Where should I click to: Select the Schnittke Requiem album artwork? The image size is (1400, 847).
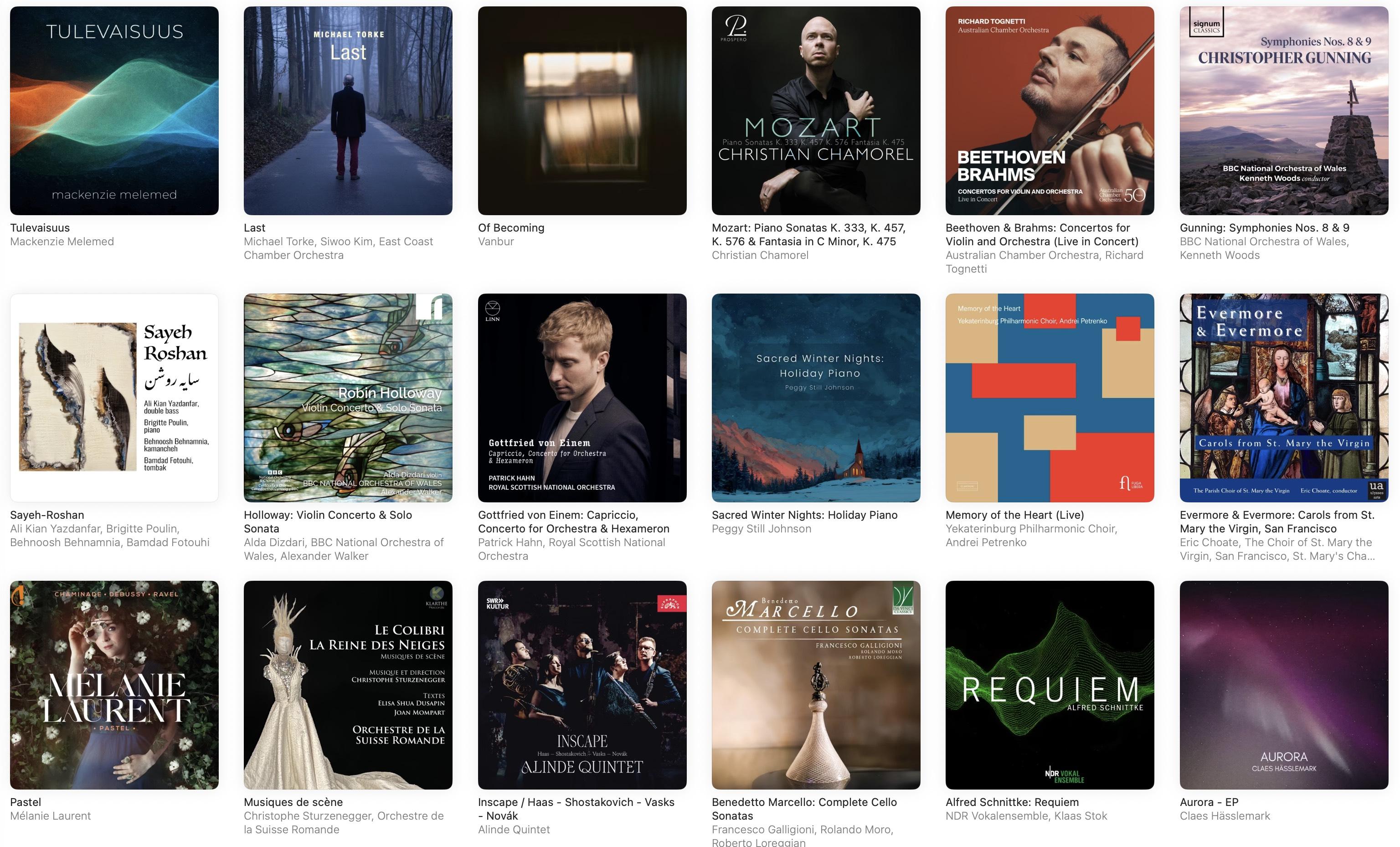pyautogui.click(x=1050, y=684)
